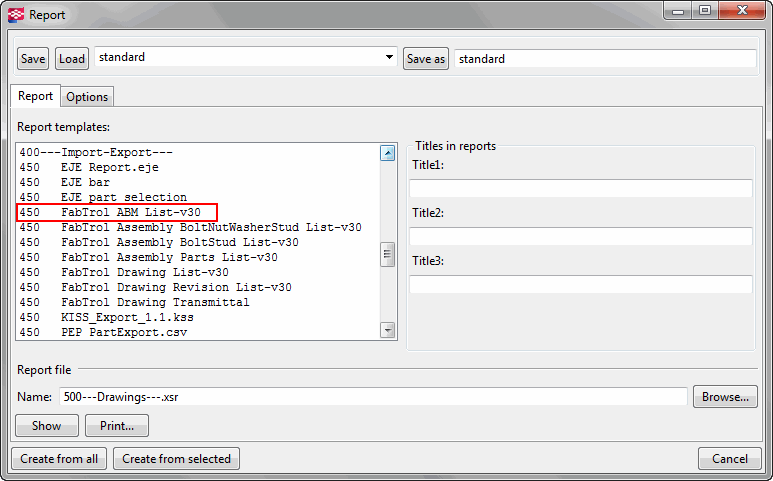Viewport: 773px width, 481px height.
Task: Click the report file Name field
Action: coord(373,396)
